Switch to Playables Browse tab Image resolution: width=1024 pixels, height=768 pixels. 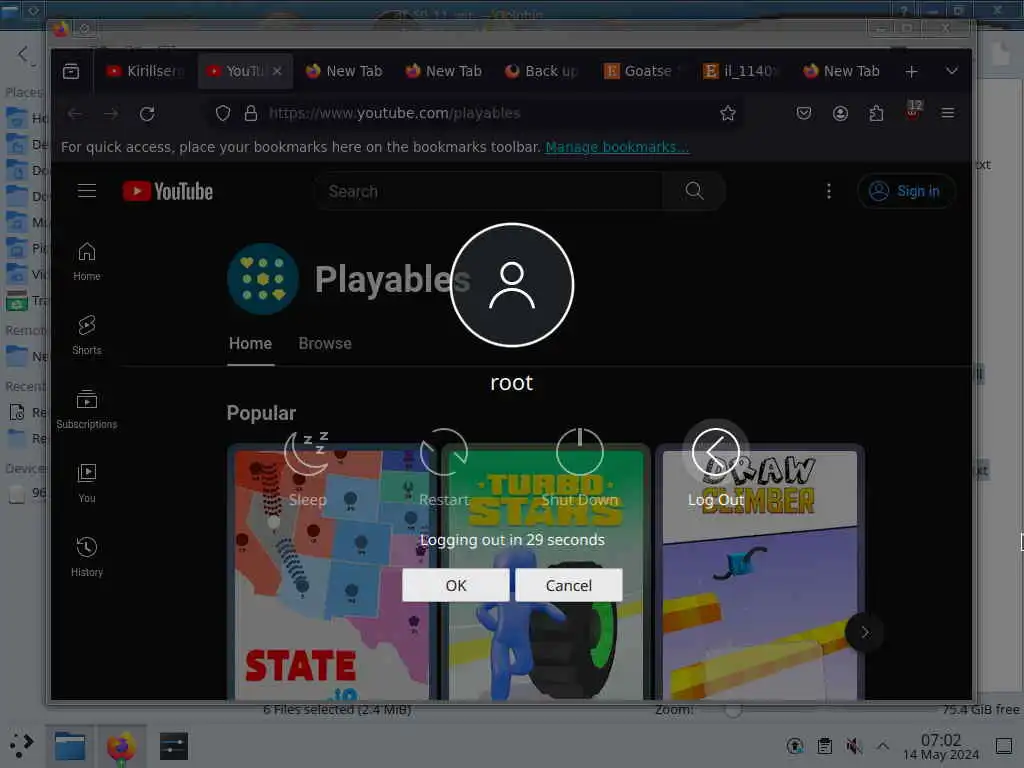[x=325, y=344]
